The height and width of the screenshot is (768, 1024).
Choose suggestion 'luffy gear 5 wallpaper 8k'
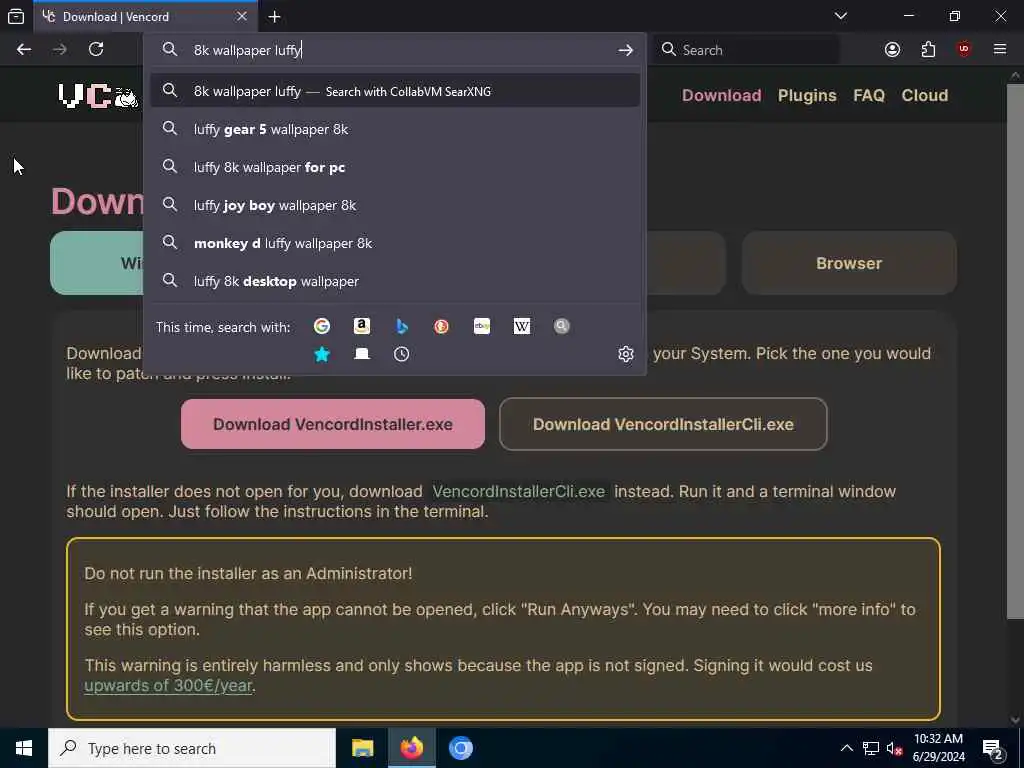(x=394, y=129)
